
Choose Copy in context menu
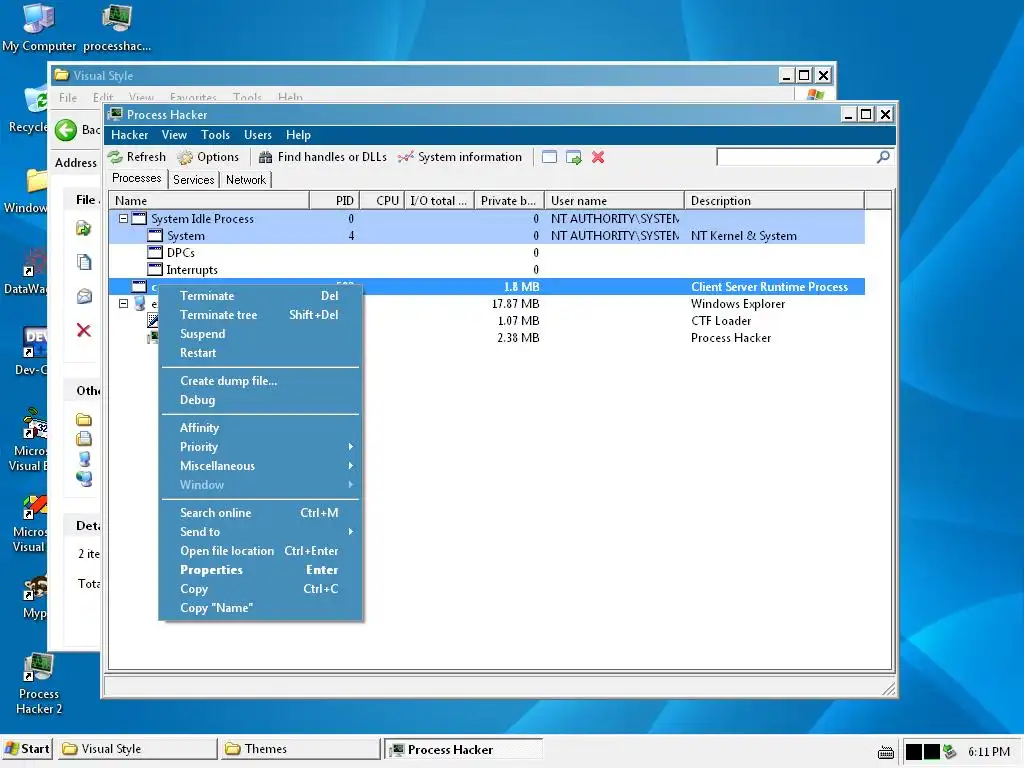click(x=260, y=588)
